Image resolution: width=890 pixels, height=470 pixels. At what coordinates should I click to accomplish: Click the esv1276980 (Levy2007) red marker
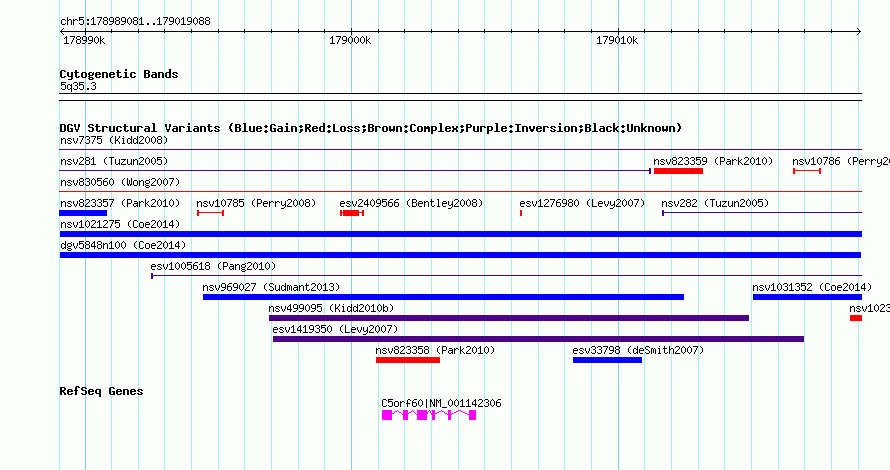coord(521,213)
